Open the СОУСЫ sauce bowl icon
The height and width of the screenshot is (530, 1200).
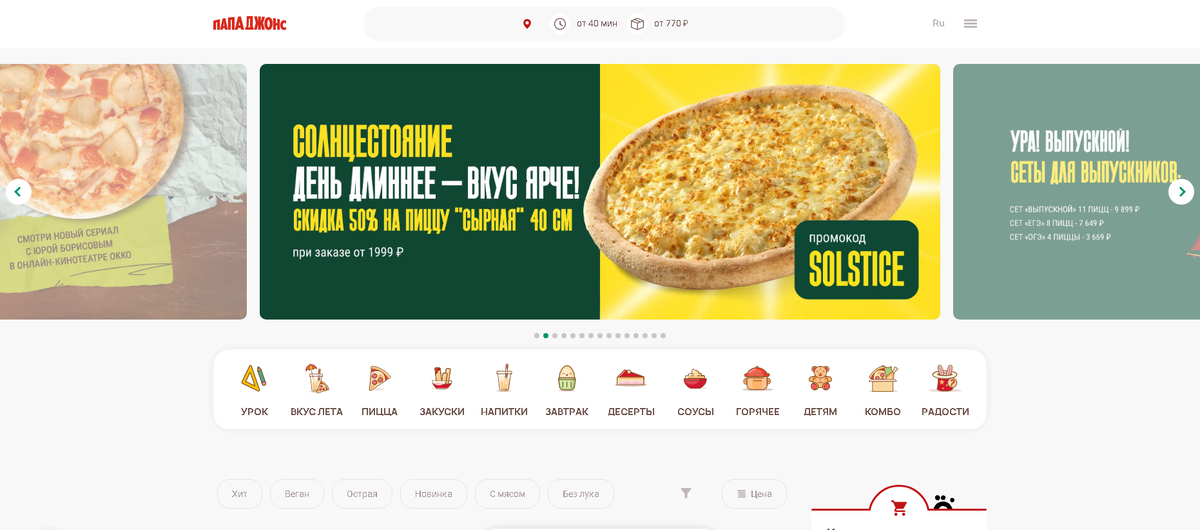tap(695, 378)
